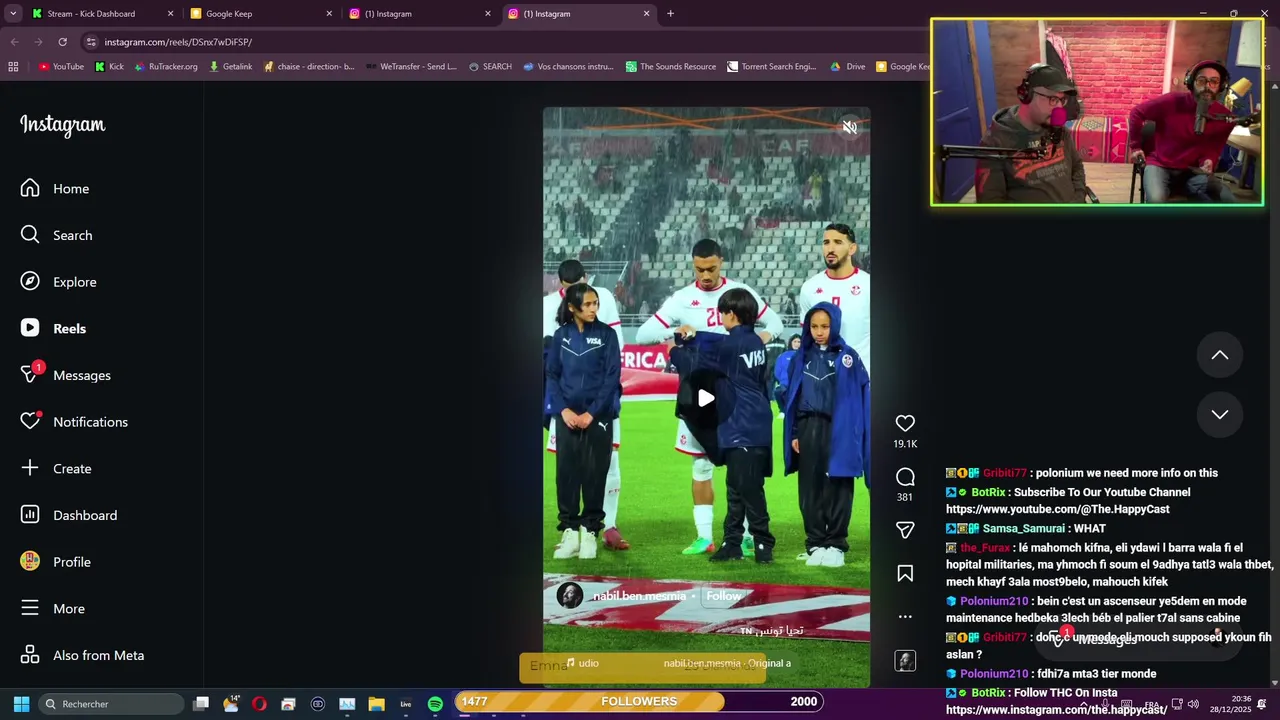Follow nabil.ben.mesmia from the reel
Viewport: 1280px width, 720px height.
click(724, 596)
